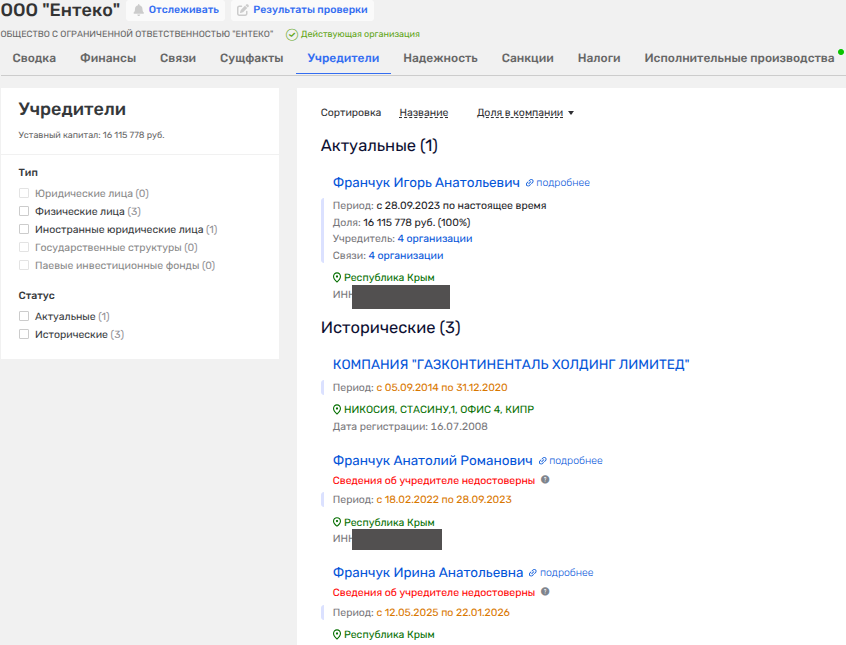The height and width of the screenshot is (645, 846).
Task: Click подробнее next to Франчук Анатолий Романович
Action: point(576,461)
